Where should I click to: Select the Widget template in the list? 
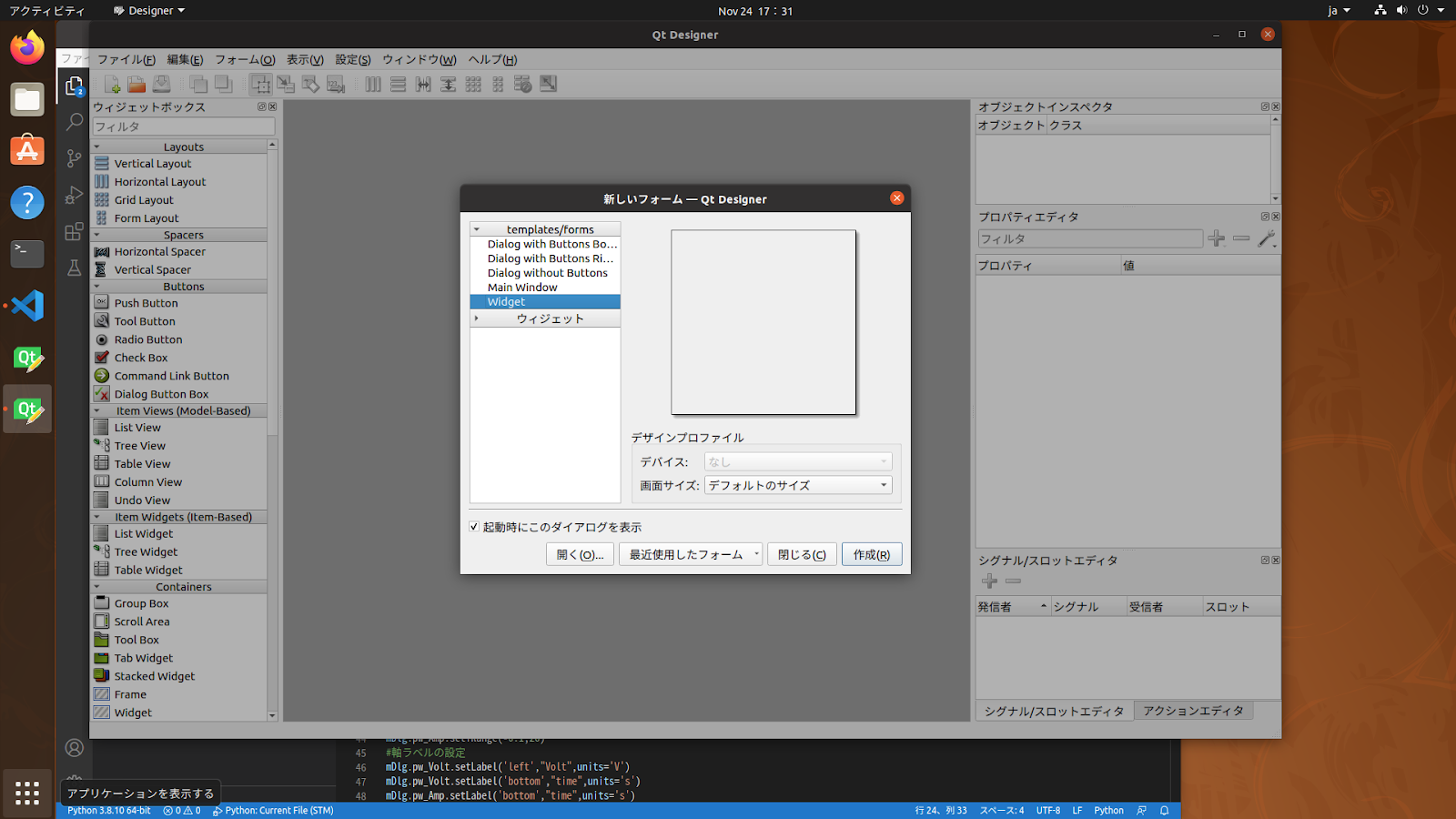pos(545,302)
